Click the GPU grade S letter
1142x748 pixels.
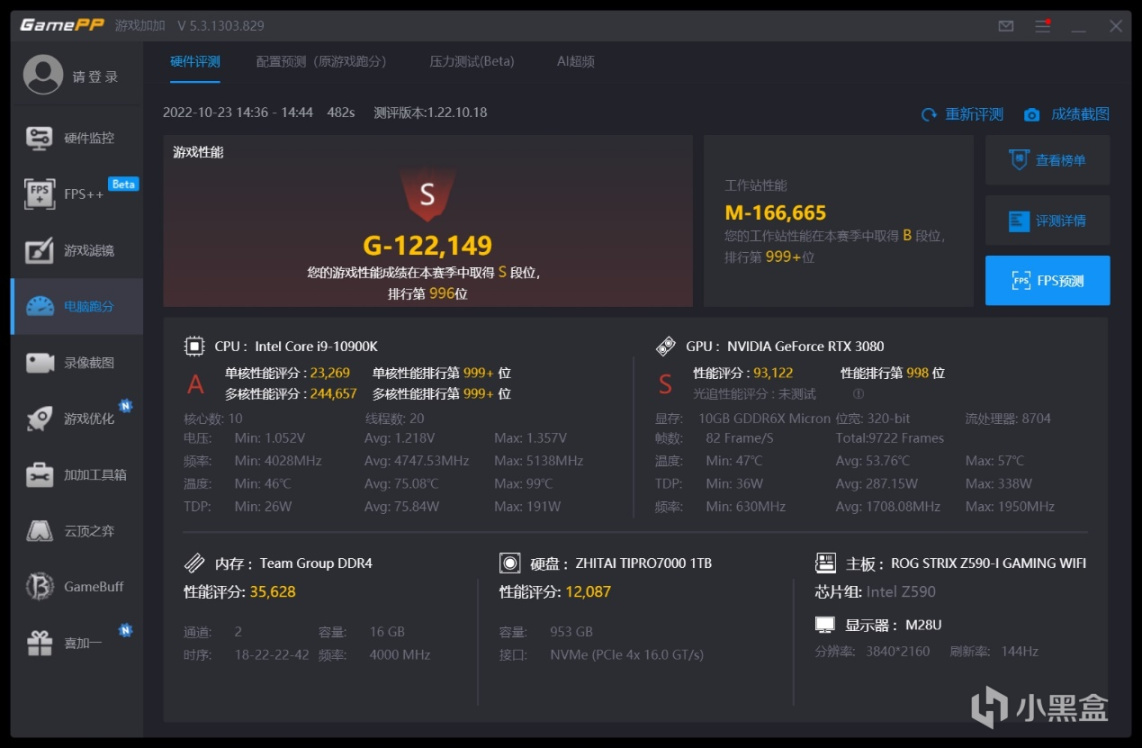665,384
